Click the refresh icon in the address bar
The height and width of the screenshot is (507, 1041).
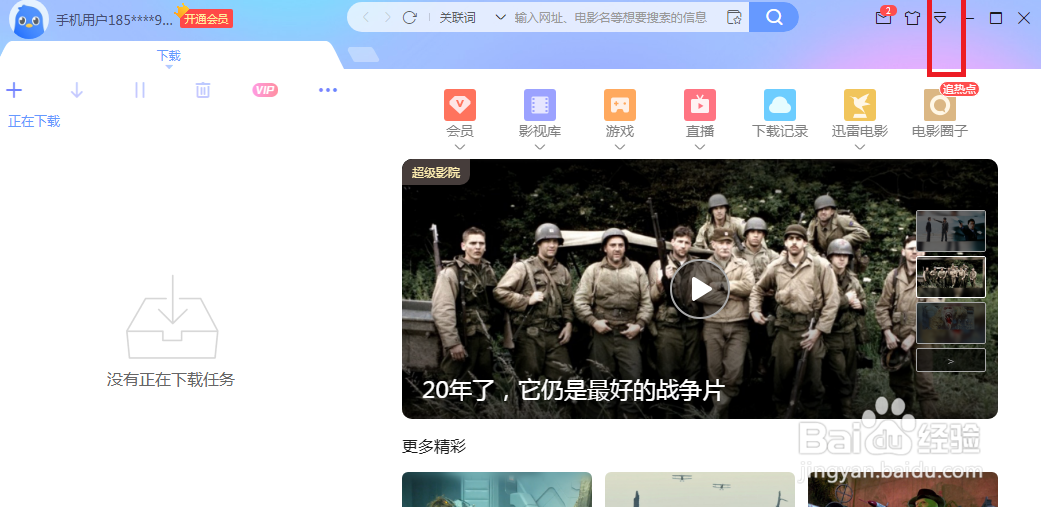coord(410,17)
